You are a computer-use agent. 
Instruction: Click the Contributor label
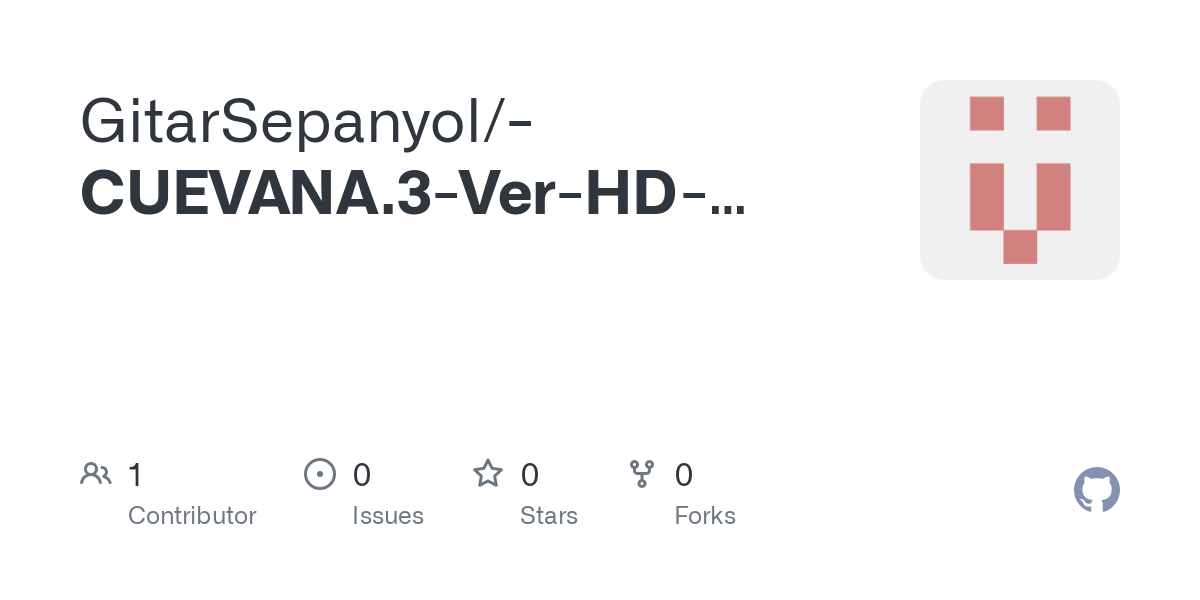[x=192, y=516]
